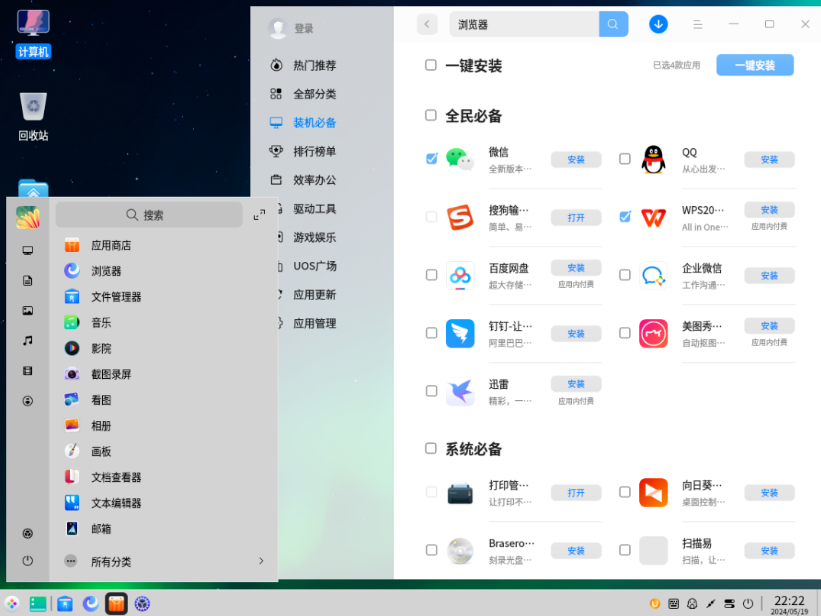Open control center icon in taskbar
The image size is (821, 616).
[142, 603]
